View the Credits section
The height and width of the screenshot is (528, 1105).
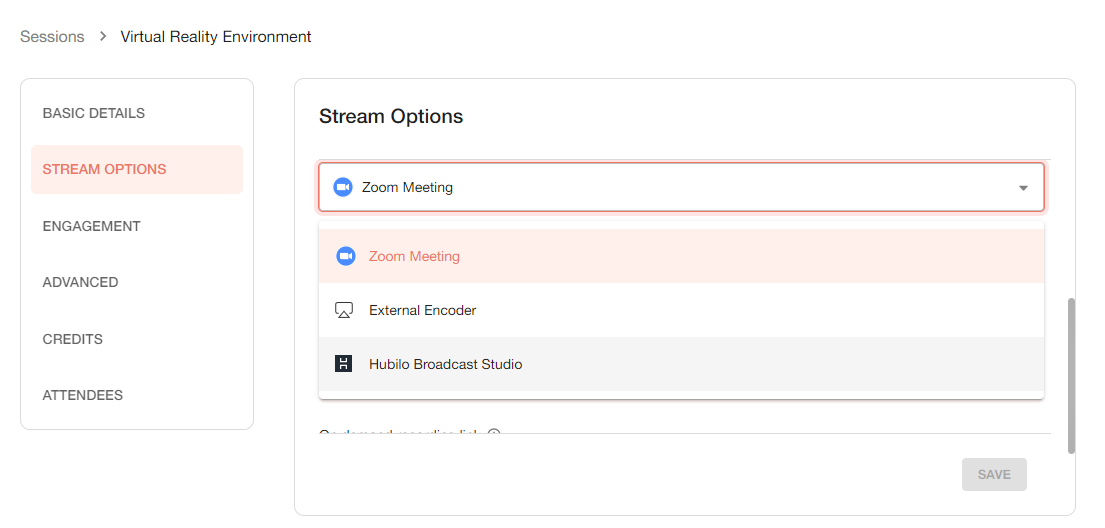click(73, 339)
